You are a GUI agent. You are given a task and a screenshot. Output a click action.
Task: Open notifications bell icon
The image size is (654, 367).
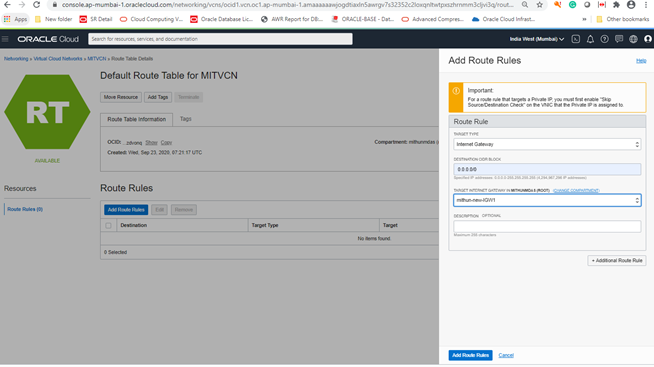click(x=590, y=39)
